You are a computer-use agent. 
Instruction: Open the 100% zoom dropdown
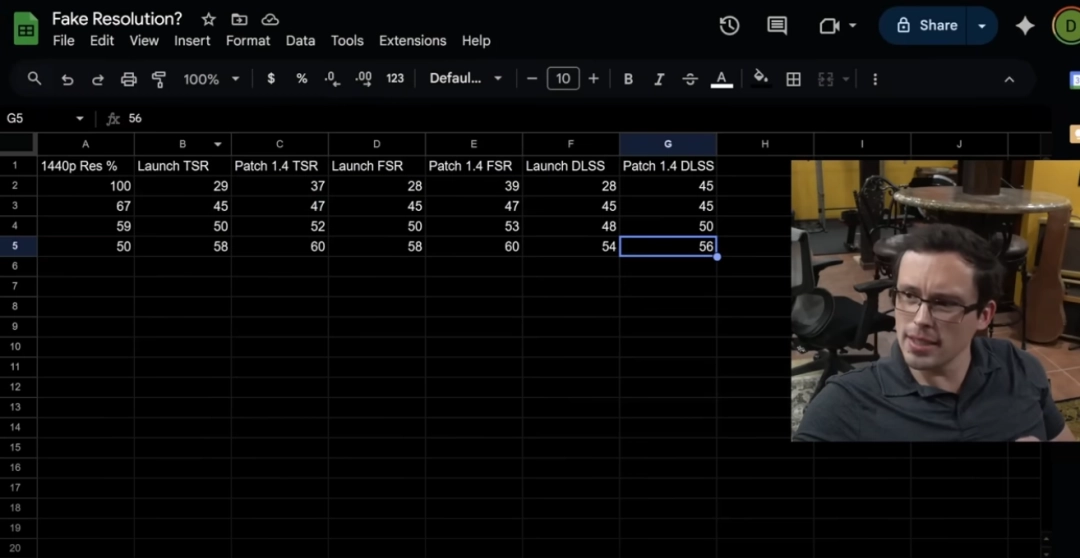211,79
